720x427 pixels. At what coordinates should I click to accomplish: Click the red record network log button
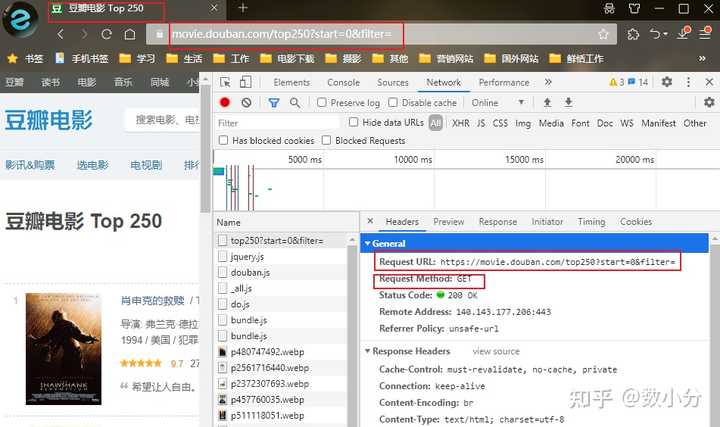click(x=225, y=102)
